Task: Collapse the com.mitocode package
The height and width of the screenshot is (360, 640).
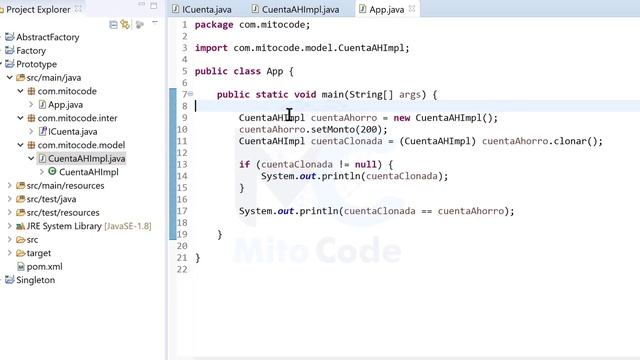Action: coord(20,91)
